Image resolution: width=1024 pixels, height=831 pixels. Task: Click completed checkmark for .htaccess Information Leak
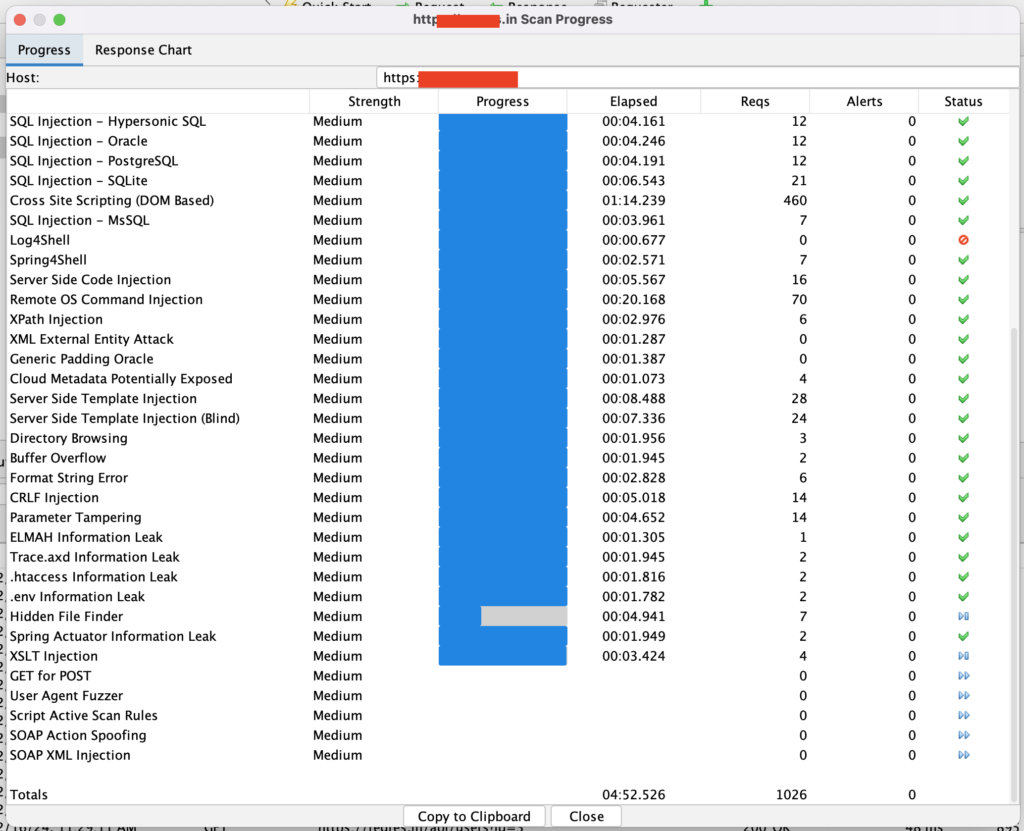pyautogui.click(x=963, y=577)
